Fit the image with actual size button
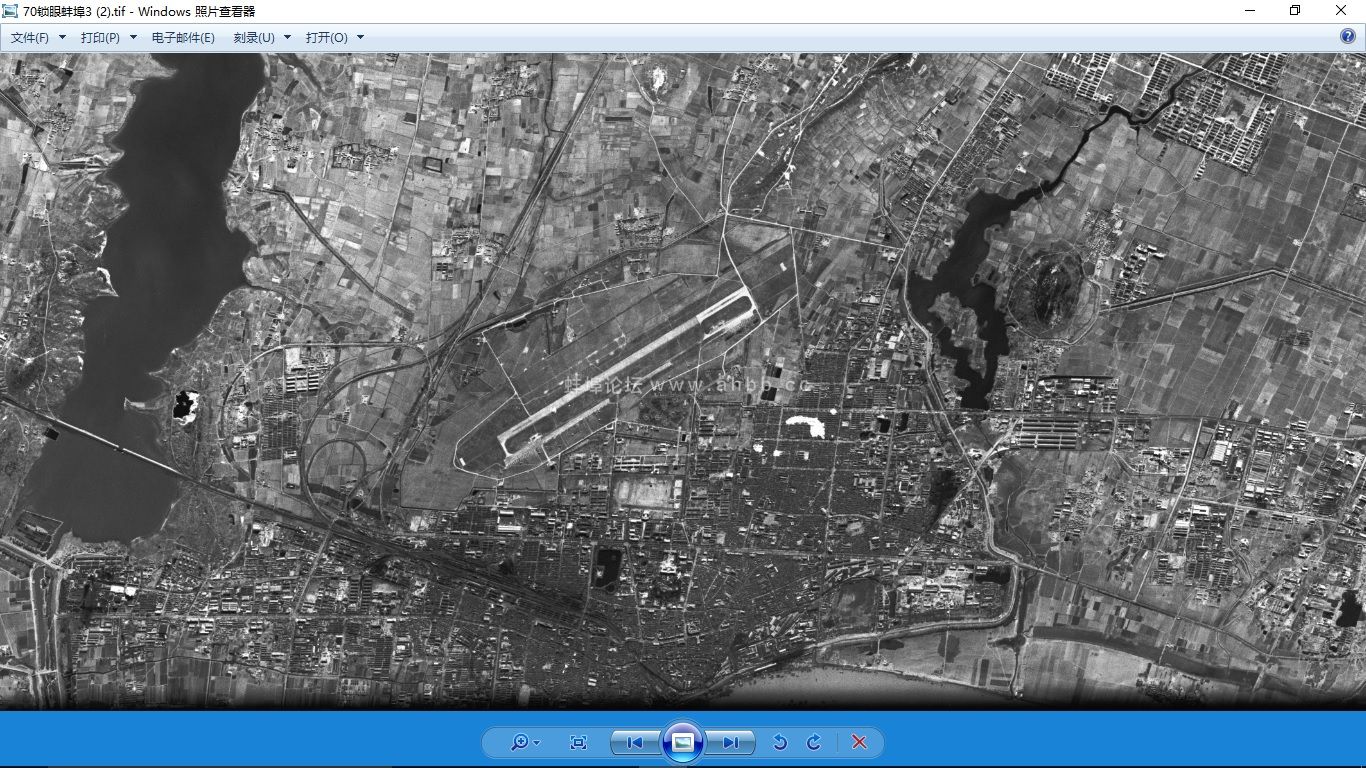Image resolution: width=1366 pixels, height=768 pixels. tap(578, 742)
